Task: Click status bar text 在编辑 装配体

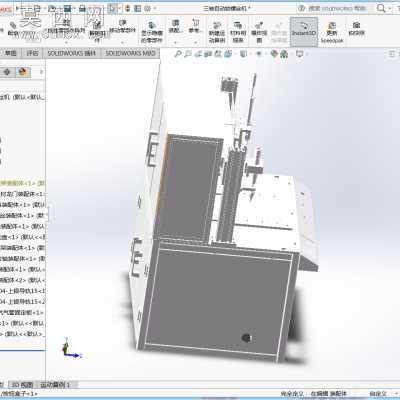Action: (x=328, y=394)
